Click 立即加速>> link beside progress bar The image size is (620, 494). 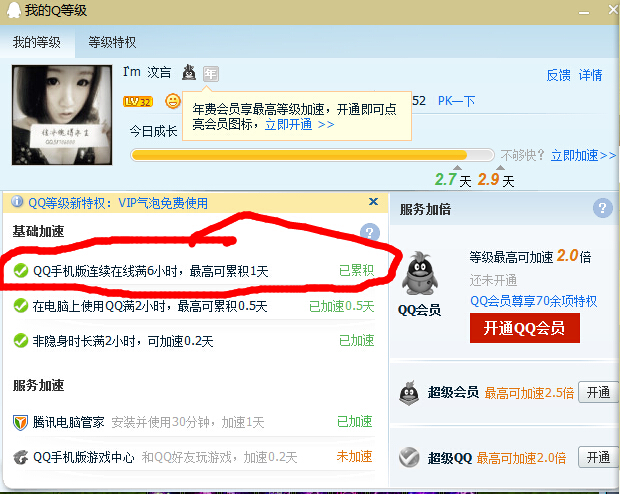pyautogui.click(x=583, y=155)
